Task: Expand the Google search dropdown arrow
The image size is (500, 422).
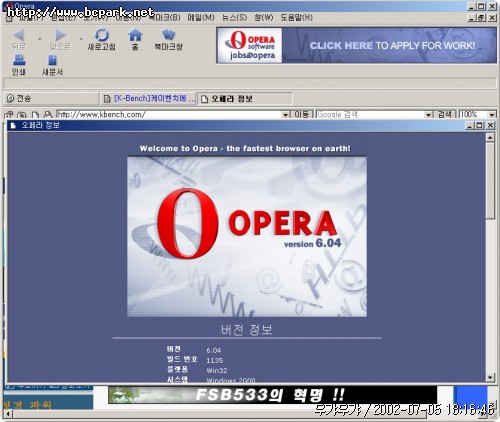Action: [429, 115]
